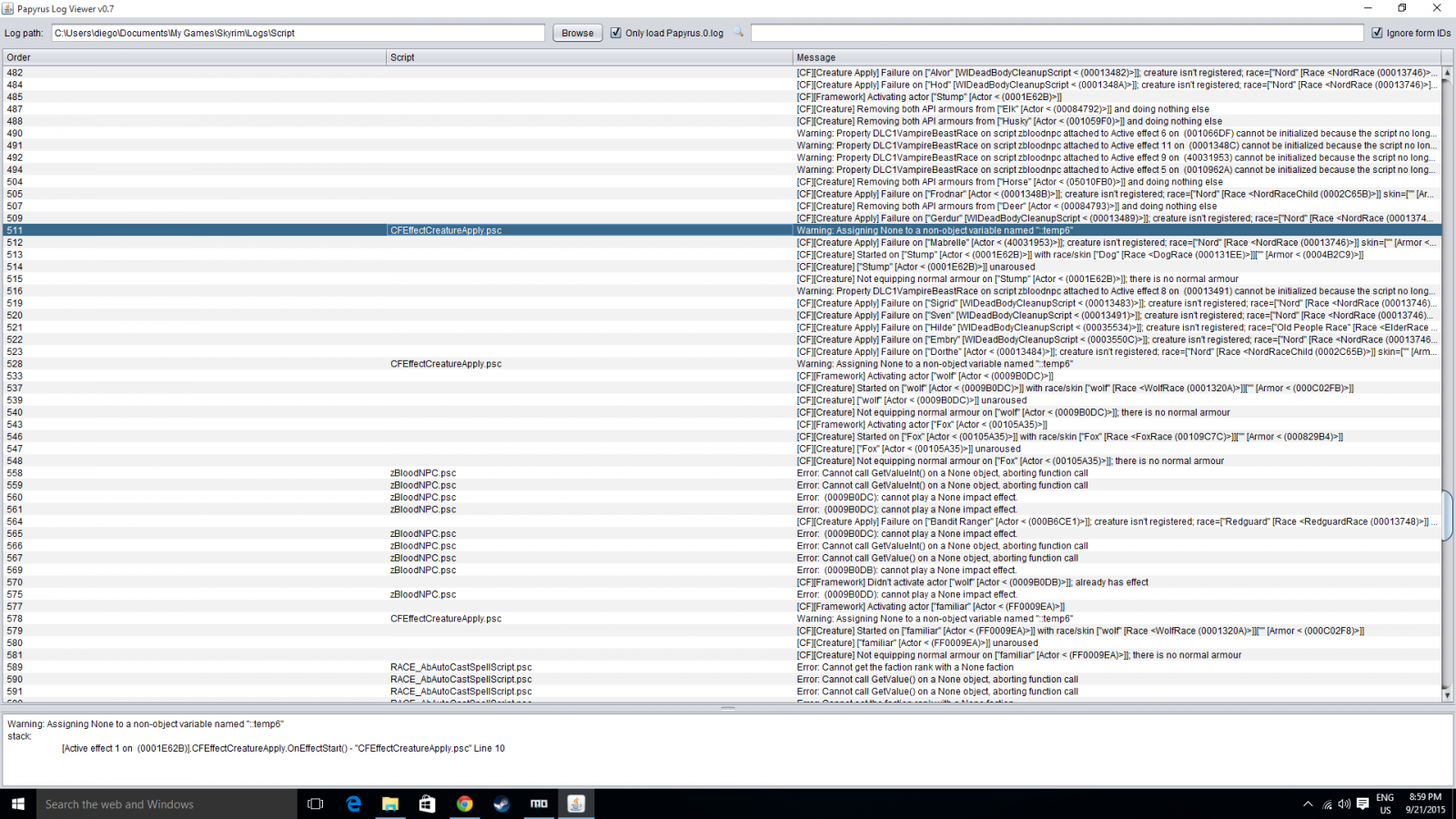Sort log by Message column header
Screen dimensions: 1456x819
(x=1117, y=57)
